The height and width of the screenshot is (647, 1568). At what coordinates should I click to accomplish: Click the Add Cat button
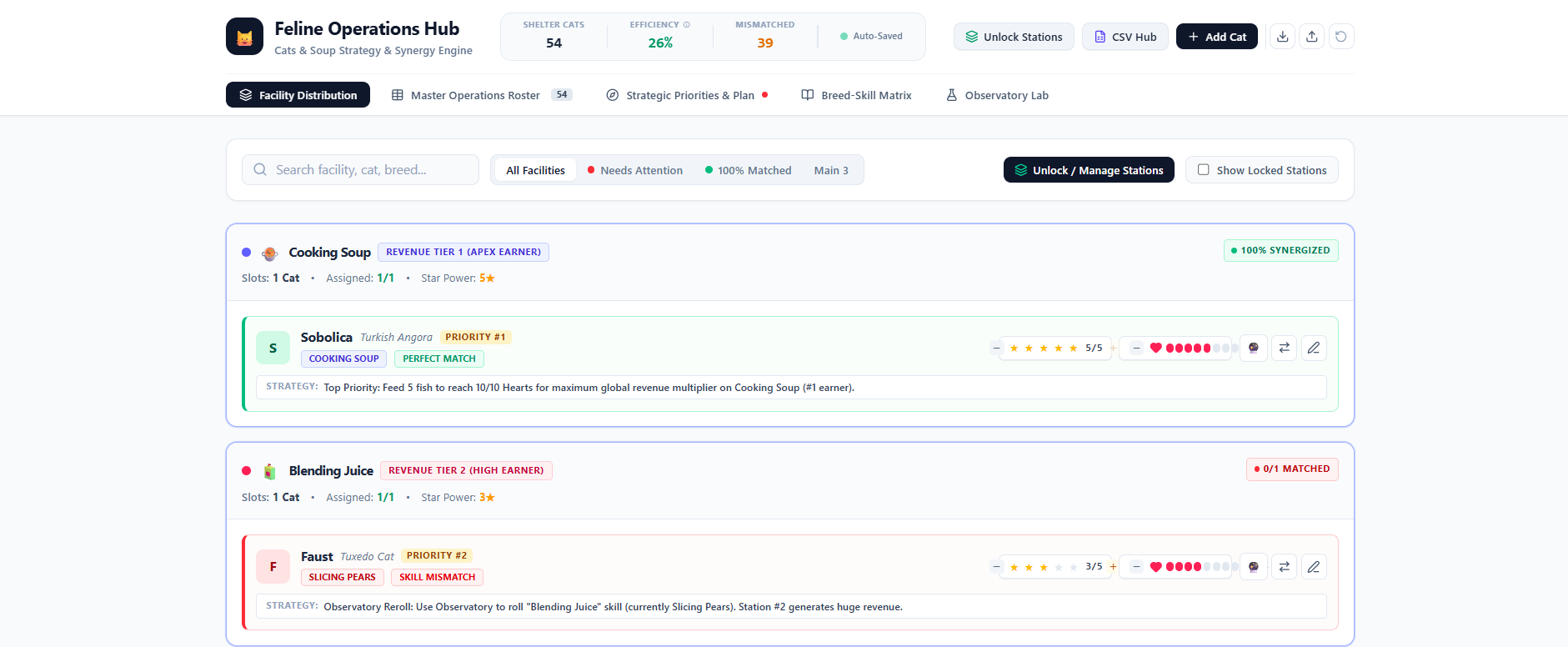point(1217,37)
